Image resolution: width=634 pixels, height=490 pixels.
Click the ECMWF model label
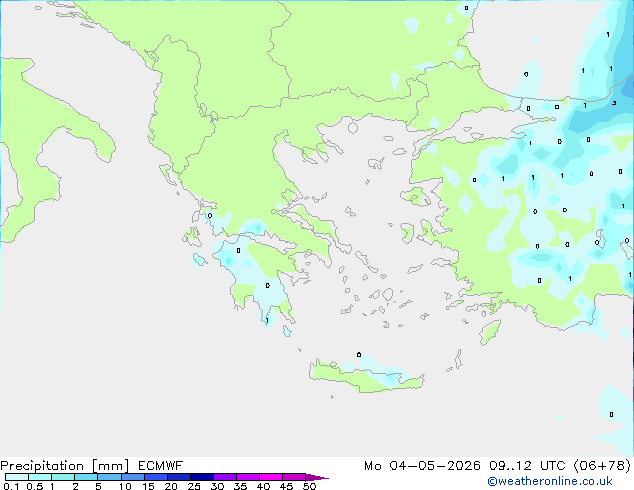[x=161, y=466]
